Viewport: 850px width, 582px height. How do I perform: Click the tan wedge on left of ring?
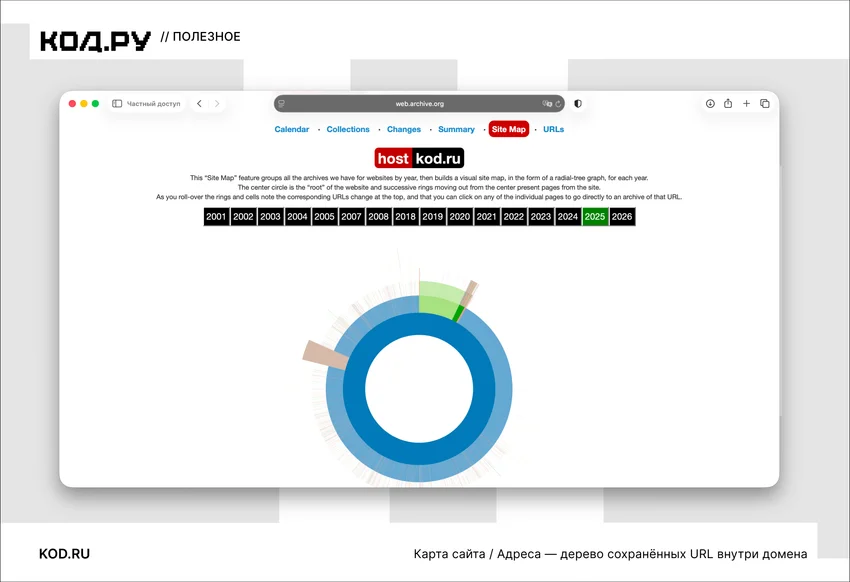coord(326,355)
